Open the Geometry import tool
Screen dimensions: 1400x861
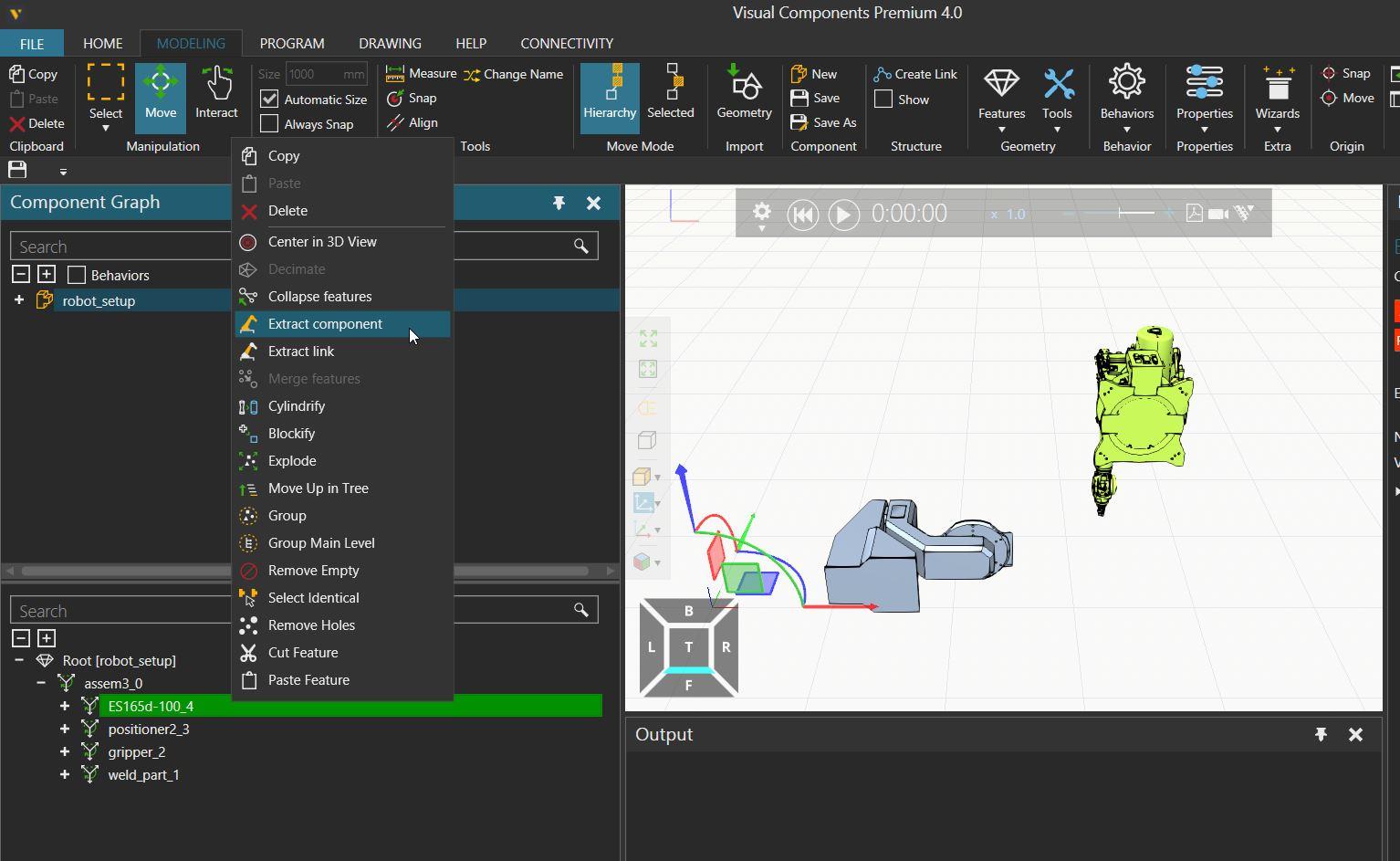pyautogui.click(x=744, y=92)
